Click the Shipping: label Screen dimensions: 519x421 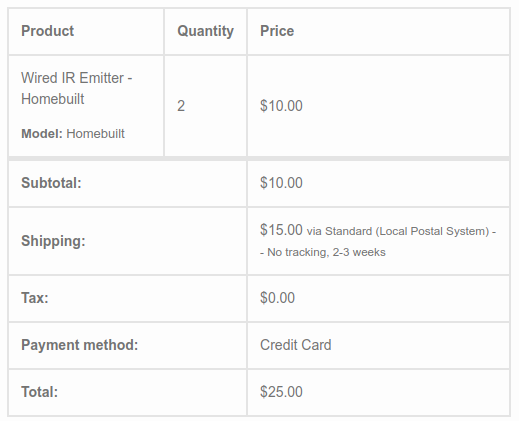click(53, 241)
